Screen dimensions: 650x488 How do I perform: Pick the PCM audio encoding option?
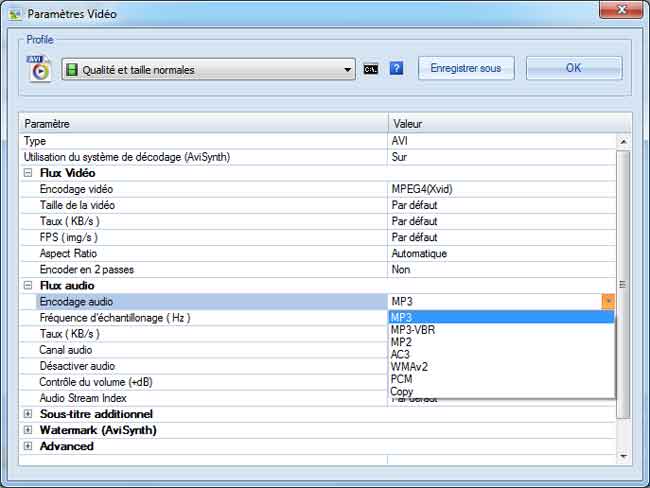pos(401,380)
